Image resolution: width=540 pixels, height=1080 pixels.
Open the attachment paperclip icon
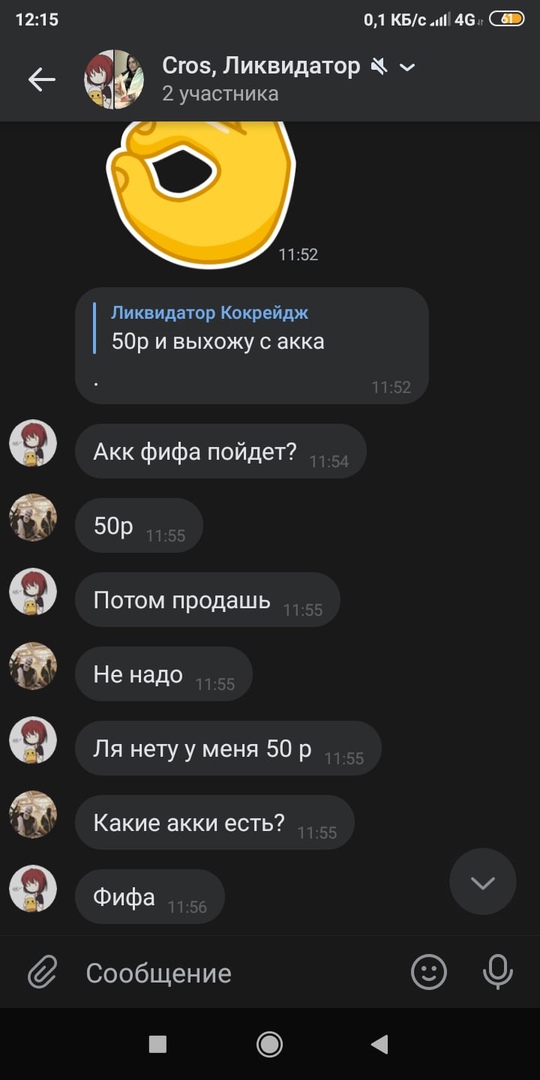(x=42, y=973)
